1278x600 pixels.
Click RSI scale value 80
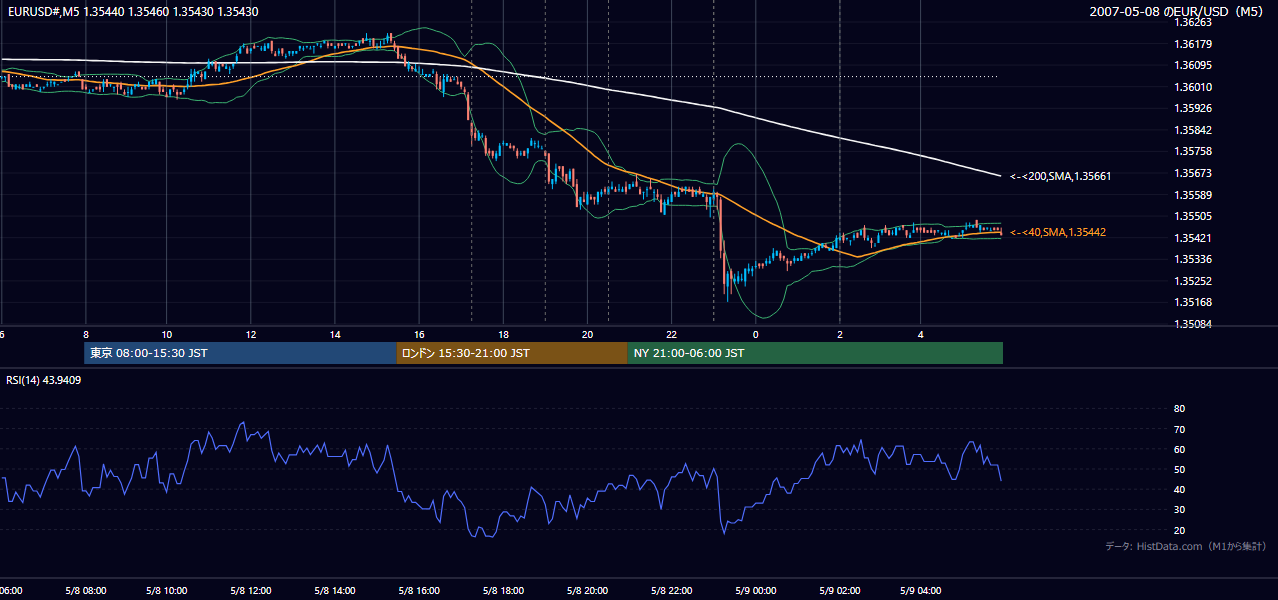pos(1179,409)
